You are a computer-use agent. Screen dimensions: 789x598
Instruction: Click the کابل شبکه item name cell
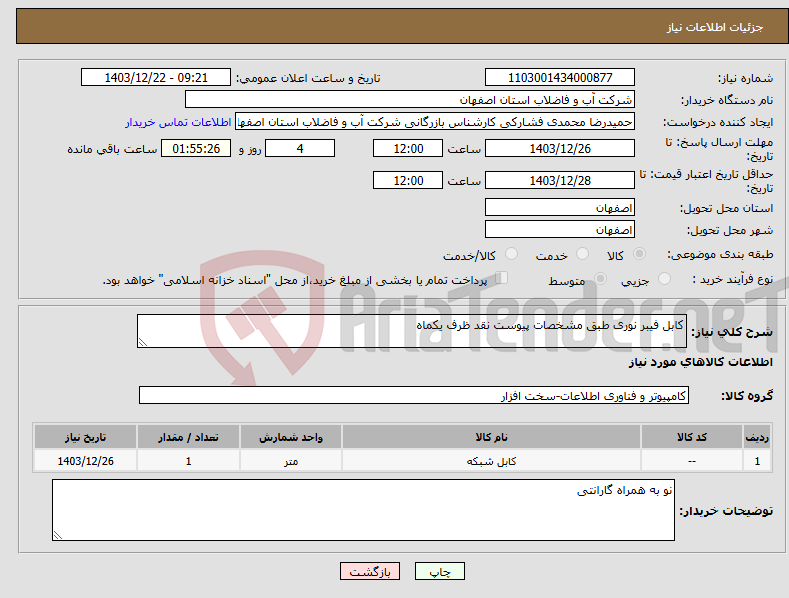(x=492, y=461)
